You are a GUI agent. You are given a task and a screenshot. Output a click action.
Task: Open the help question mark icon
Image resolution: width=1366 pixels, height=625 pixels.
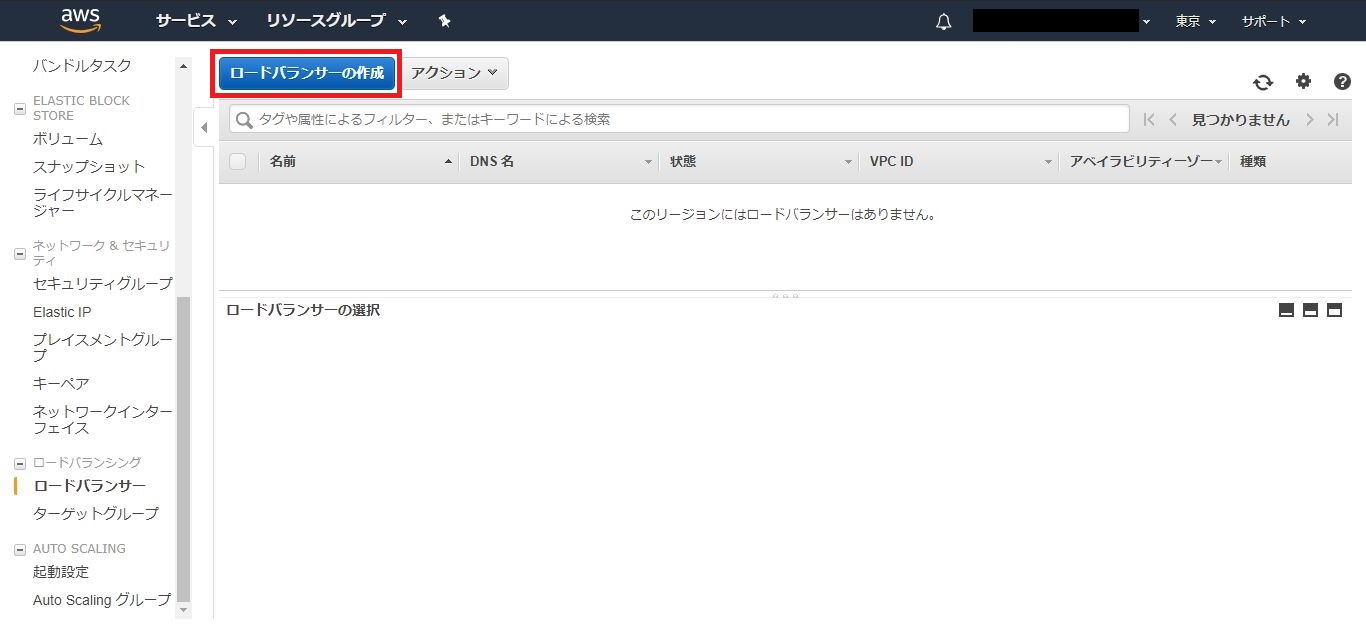[x=1342, y=82]
